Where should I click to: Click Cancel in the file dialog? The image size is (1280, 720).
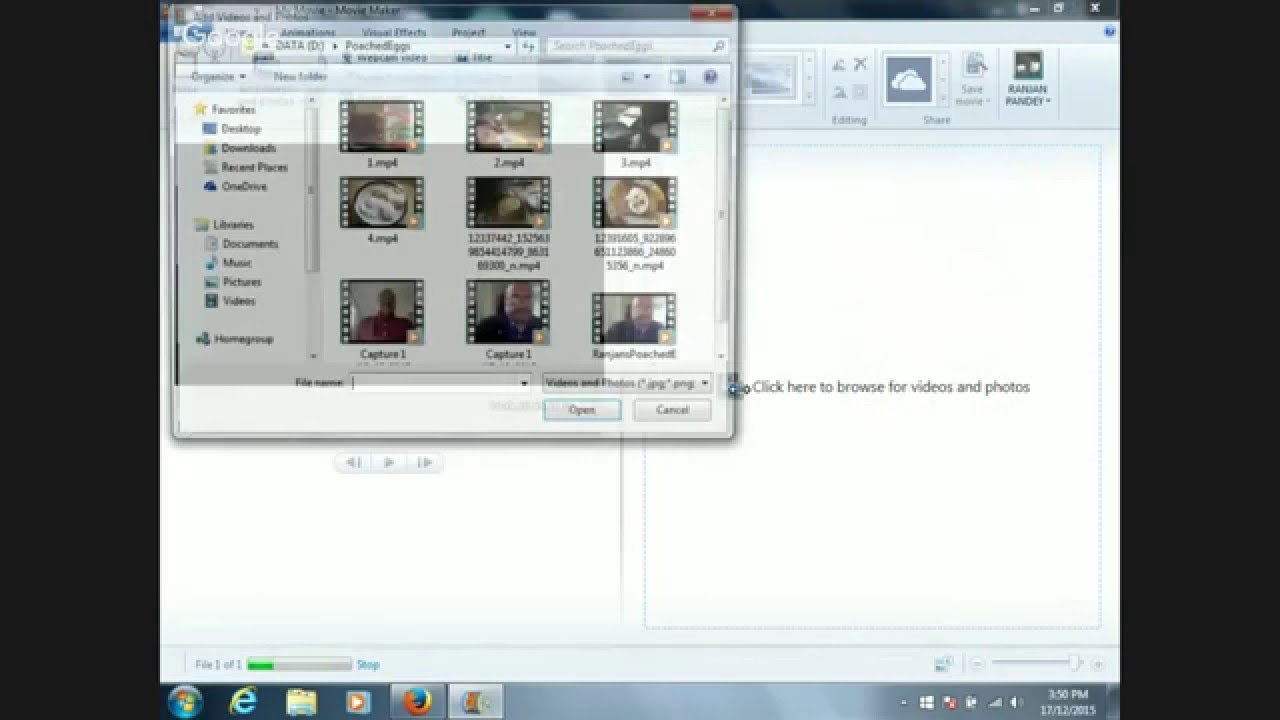672,410
